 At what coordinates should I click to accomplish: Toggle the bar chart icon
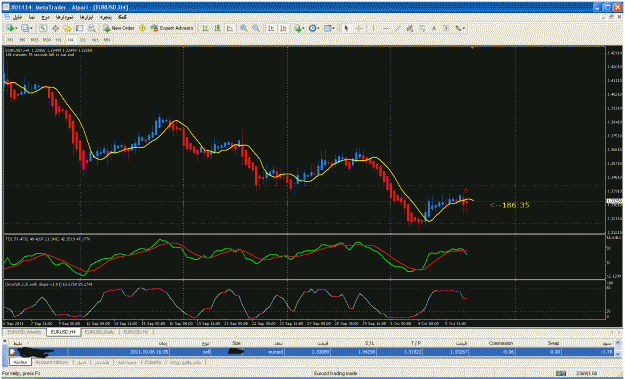pos(205,28)
